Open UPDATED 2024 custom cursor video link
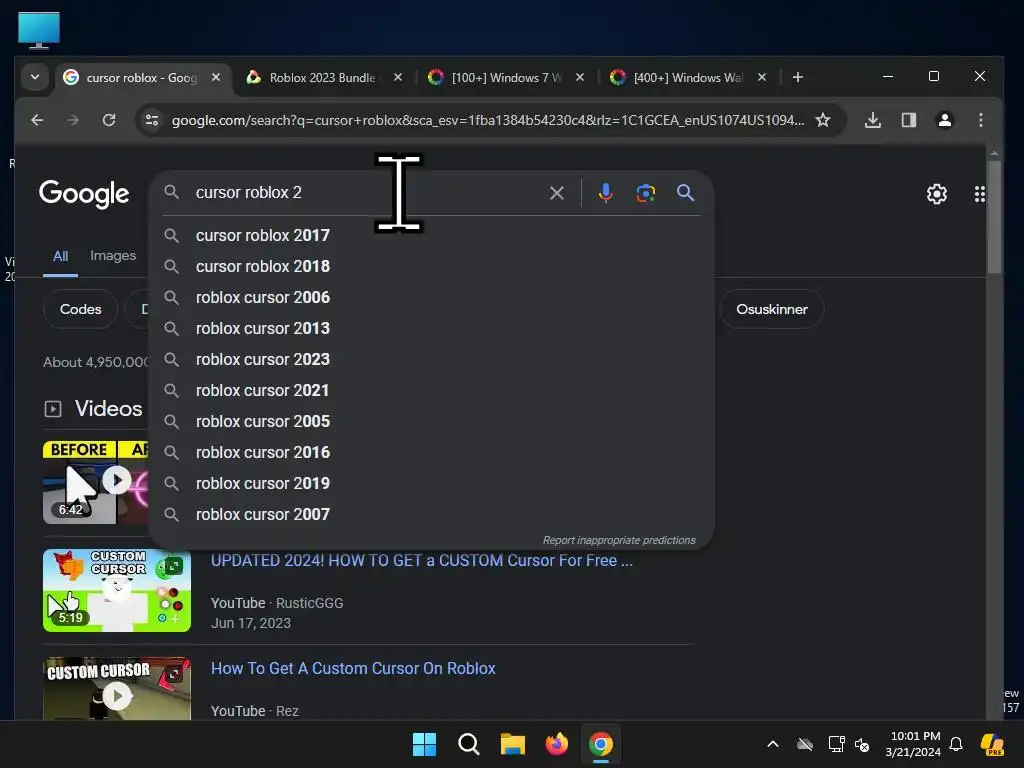This screenshot has height=768, width=1024. (x=422, y=560)
